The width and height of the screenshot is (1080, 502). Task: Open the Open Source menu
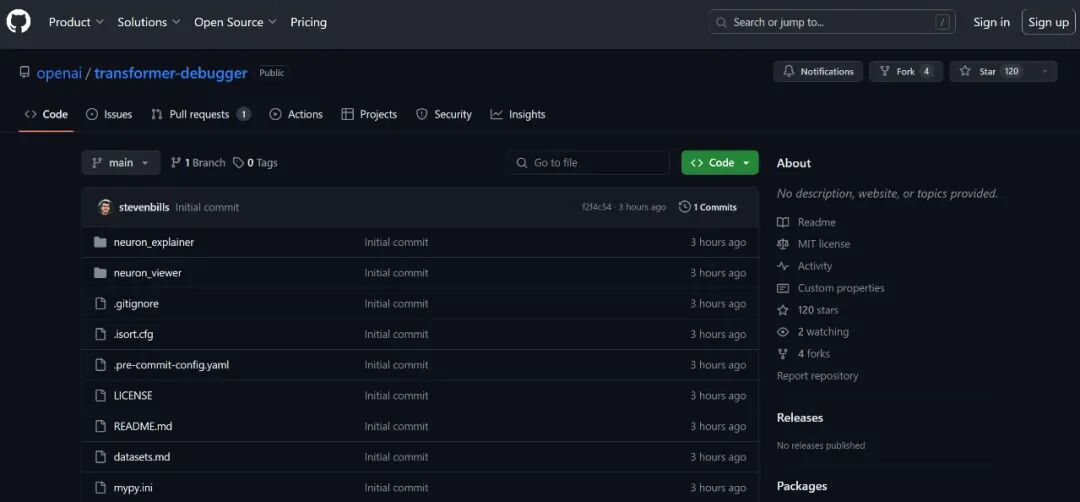click(235, 22)
